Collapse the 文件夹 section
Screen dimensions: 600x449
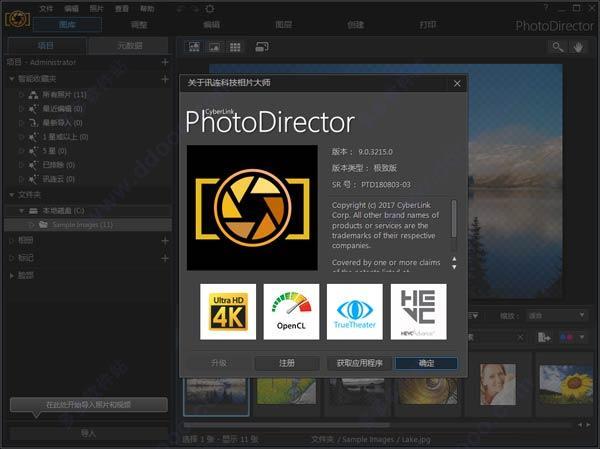point(10,195)
